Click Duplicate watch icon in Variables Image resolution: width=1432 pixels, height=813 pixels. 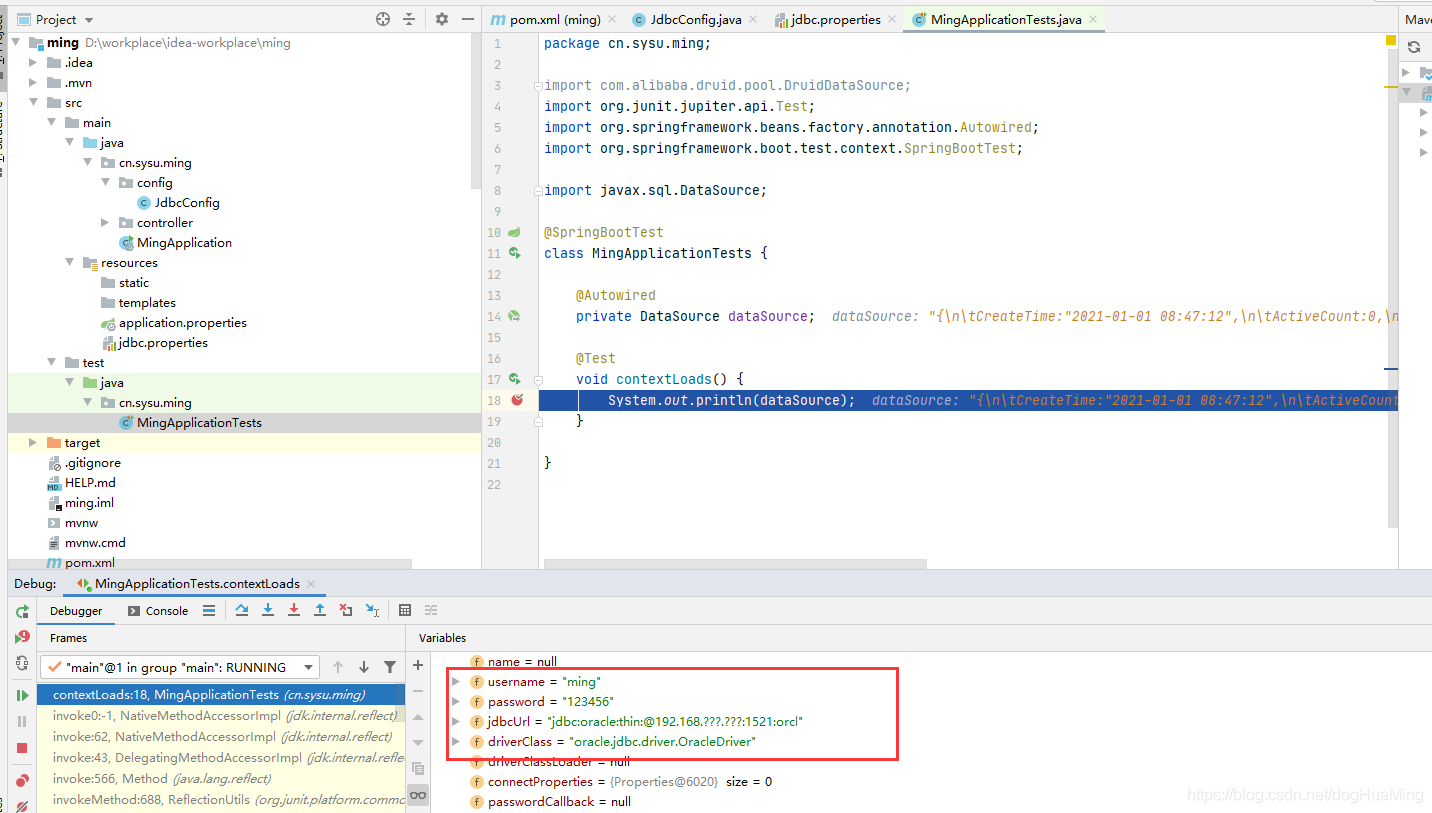(x=418, y=769)
